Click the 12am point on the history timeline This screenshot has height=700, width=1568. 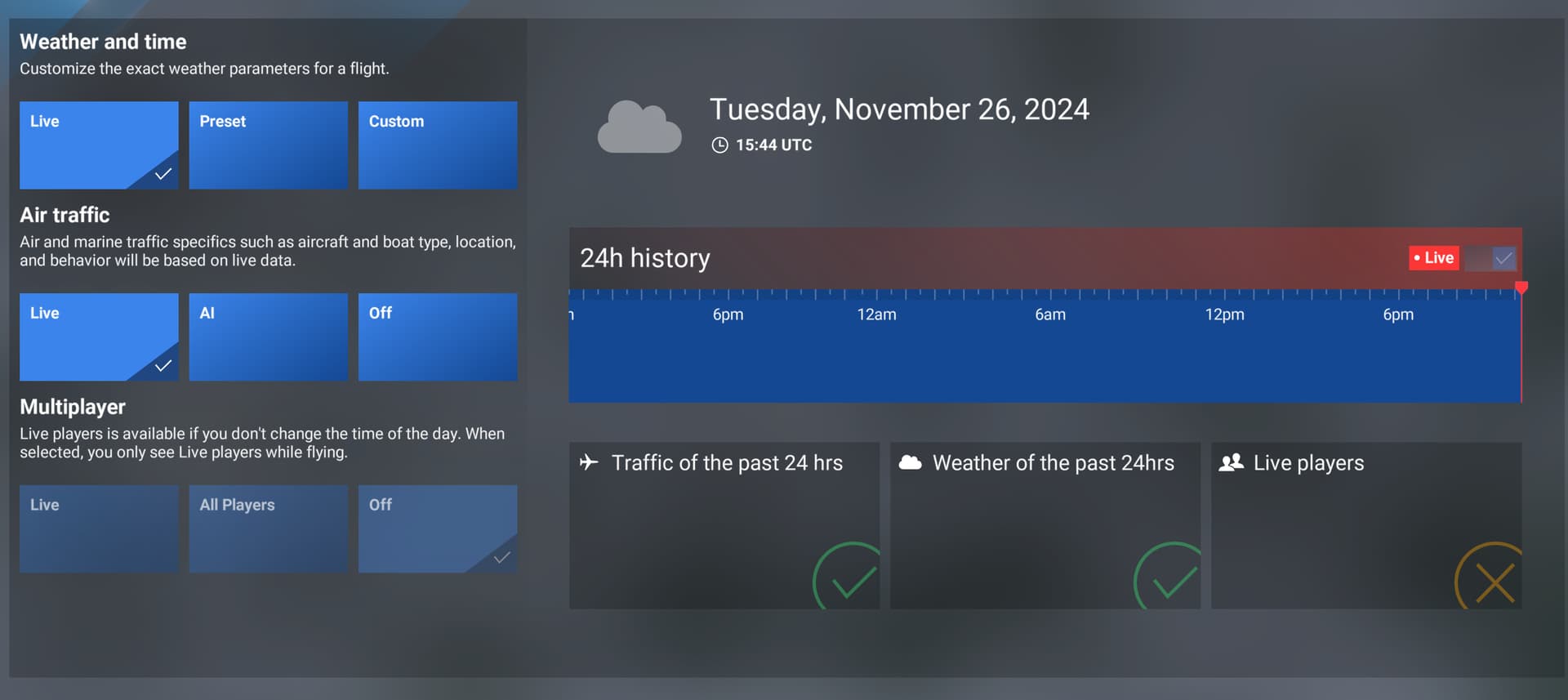(x=876, y=314)
